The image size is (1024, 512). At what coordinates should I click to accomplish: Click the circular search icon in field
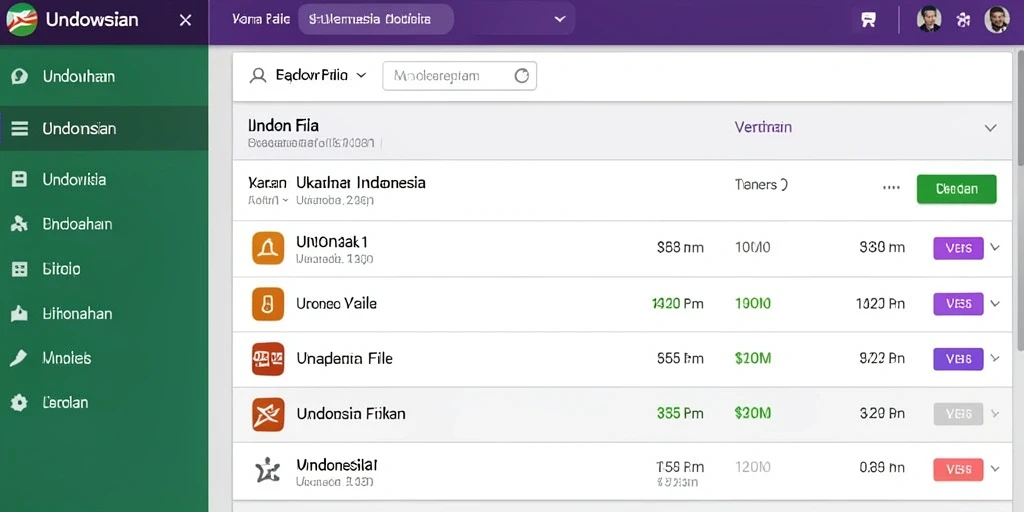(x=521, y=76)
